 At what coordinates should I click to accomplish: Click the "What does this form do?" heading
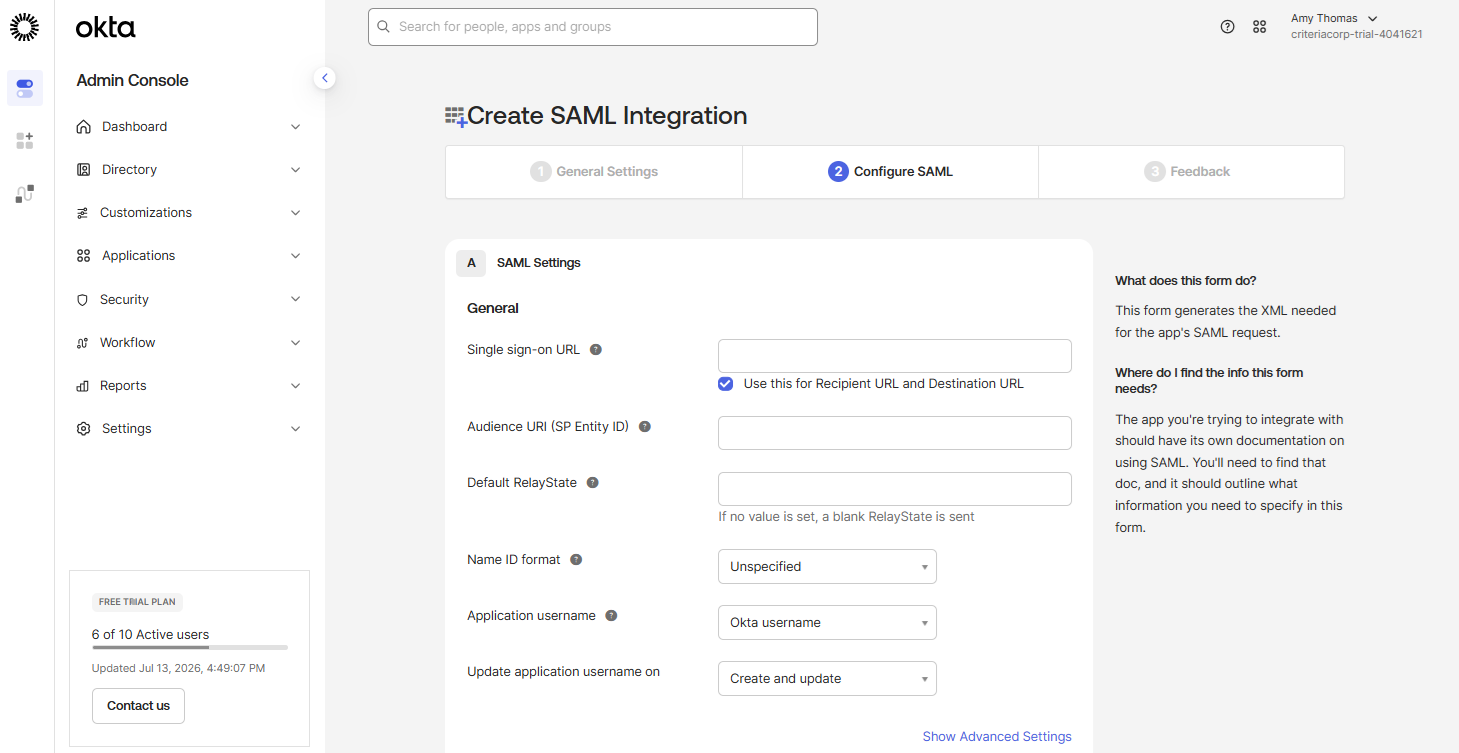1186,281
